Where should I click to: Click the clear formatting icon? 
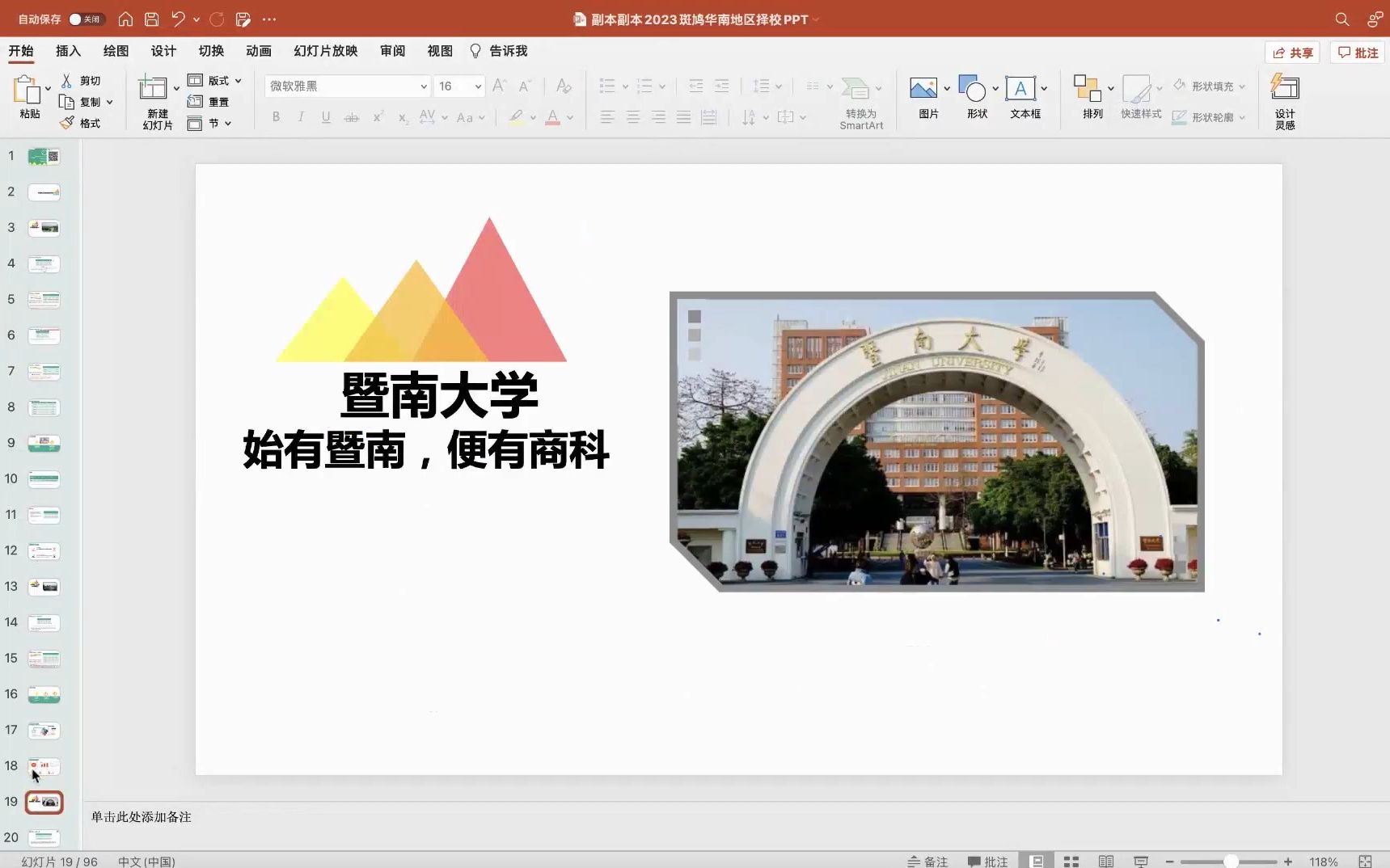point(564,86)
